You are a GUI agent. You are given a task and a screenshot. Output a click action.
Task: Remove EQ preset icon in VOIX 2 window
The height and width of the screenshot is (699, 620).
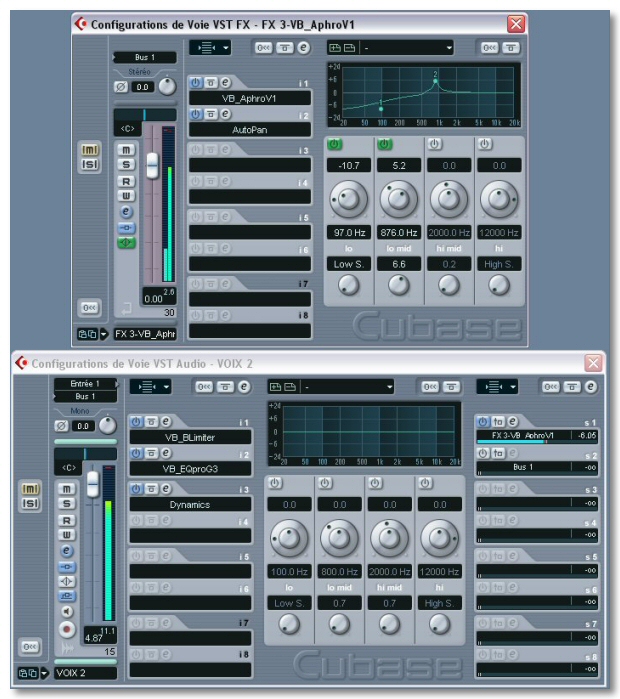click(290, 387)
